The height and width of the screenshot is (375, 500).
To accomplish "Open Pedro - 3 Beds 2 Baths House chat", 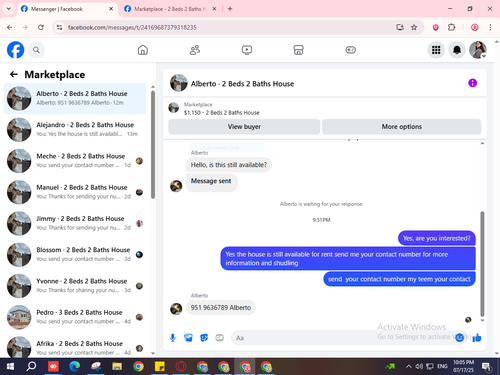I will [x=75, y=317].
